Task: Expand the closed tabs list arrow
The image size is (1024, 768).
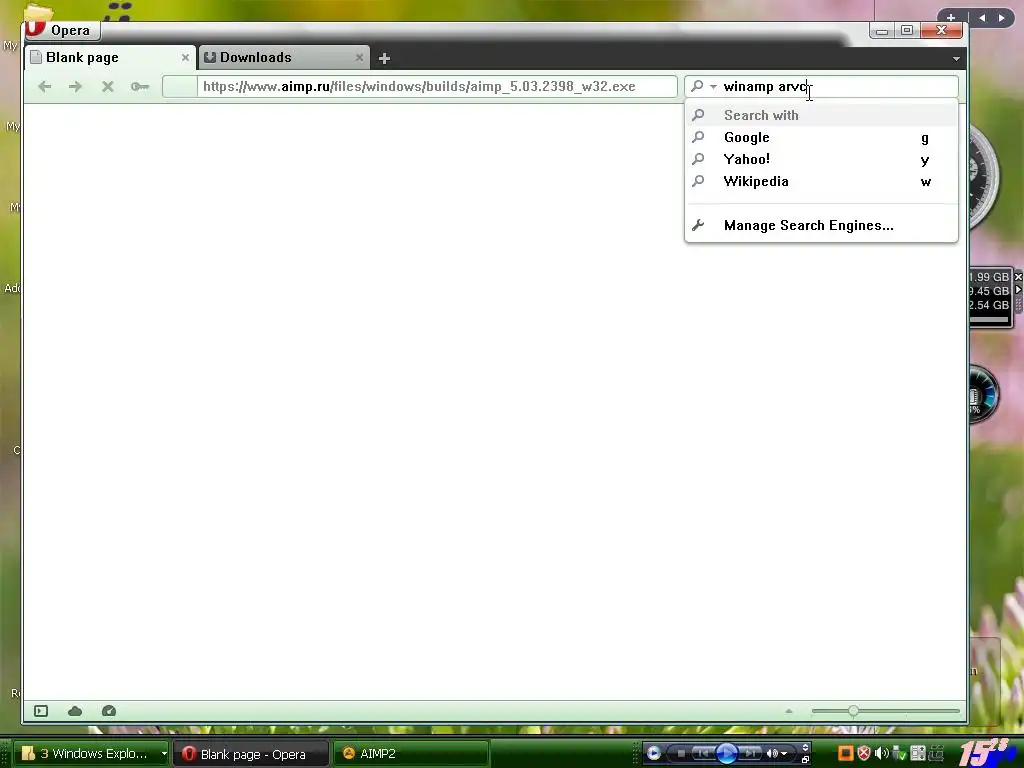Action: coord(956,59)
